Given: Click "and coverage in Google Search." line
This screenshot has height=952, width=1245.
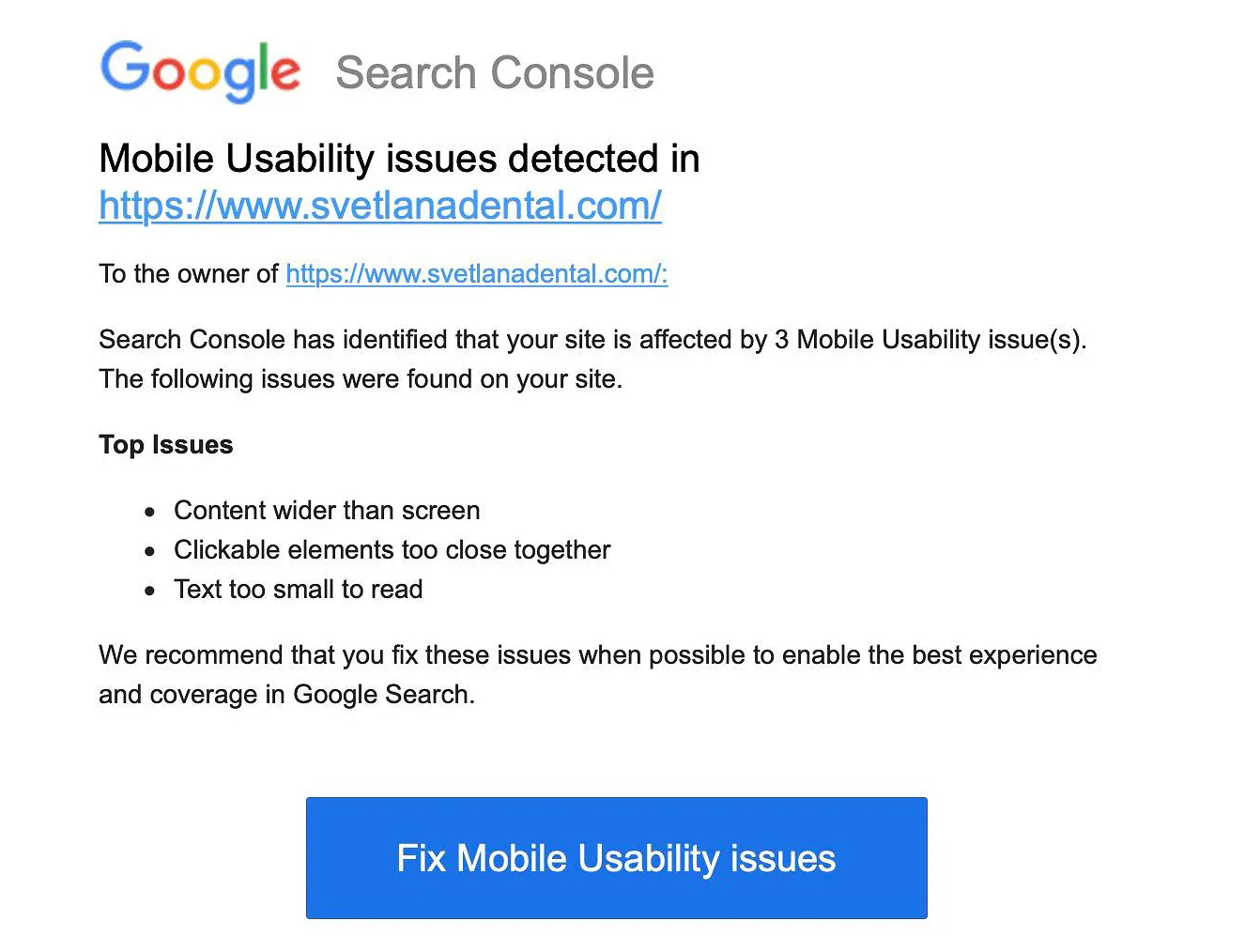Looking at the screenshot, I should click(286, 695).
